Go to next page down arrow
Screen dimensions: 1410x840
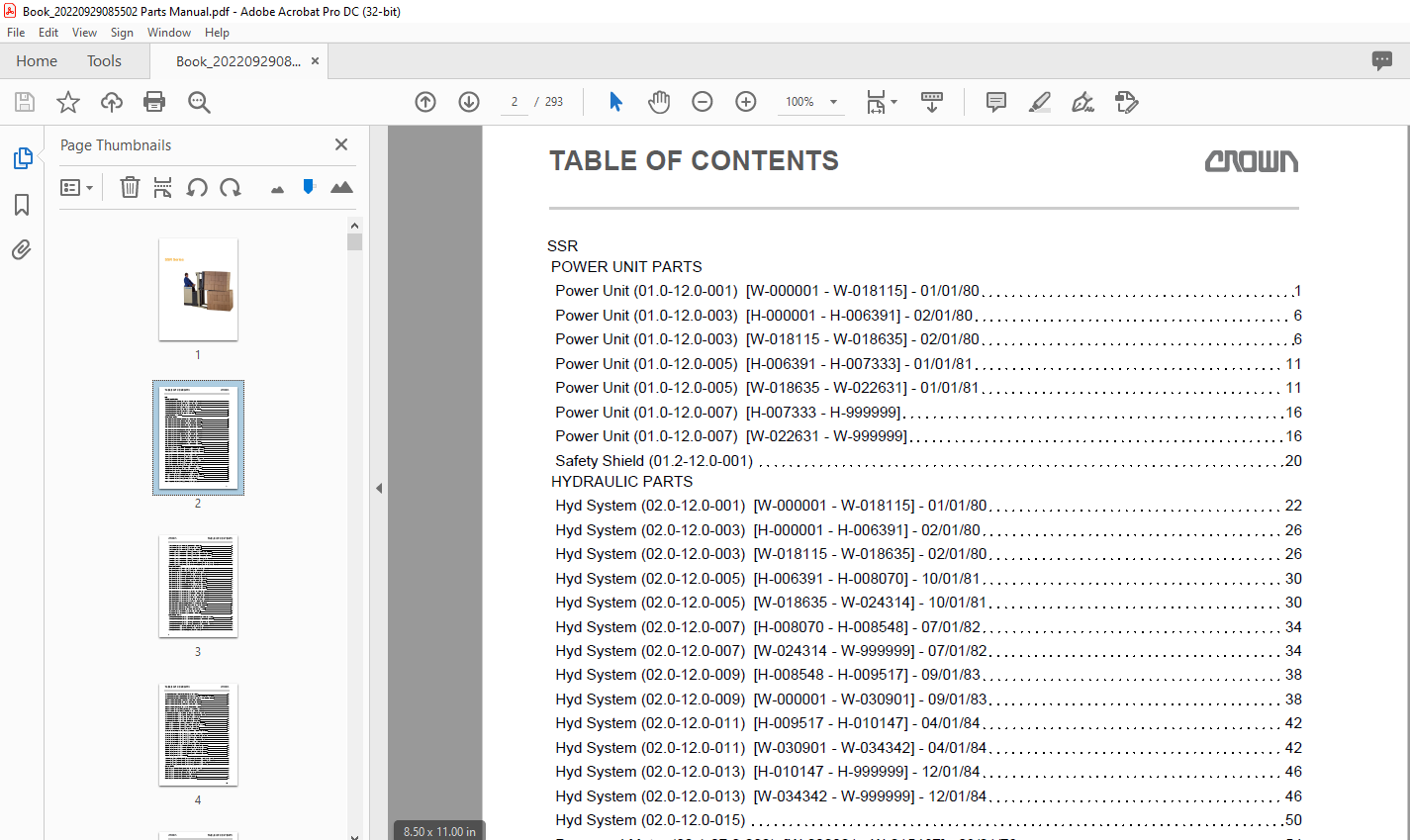click(x=469, y=102)
